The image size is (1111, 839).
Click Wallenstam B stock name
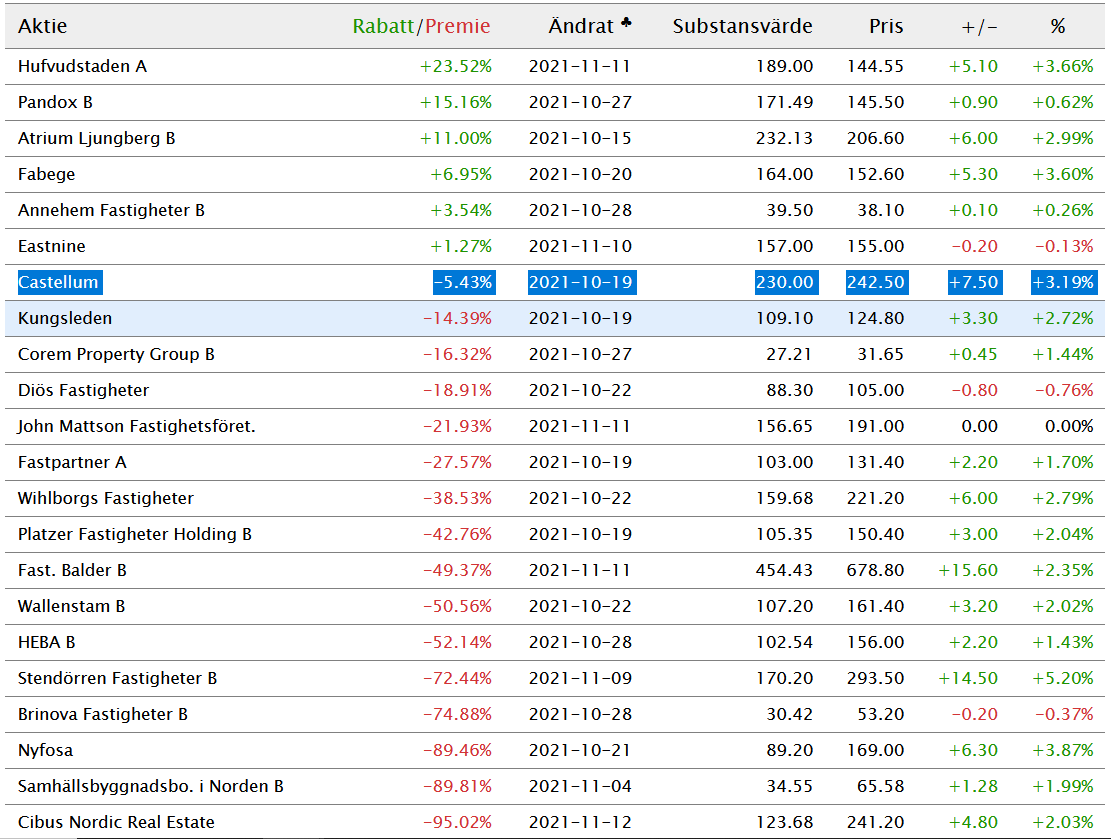(x=72, y=607)
